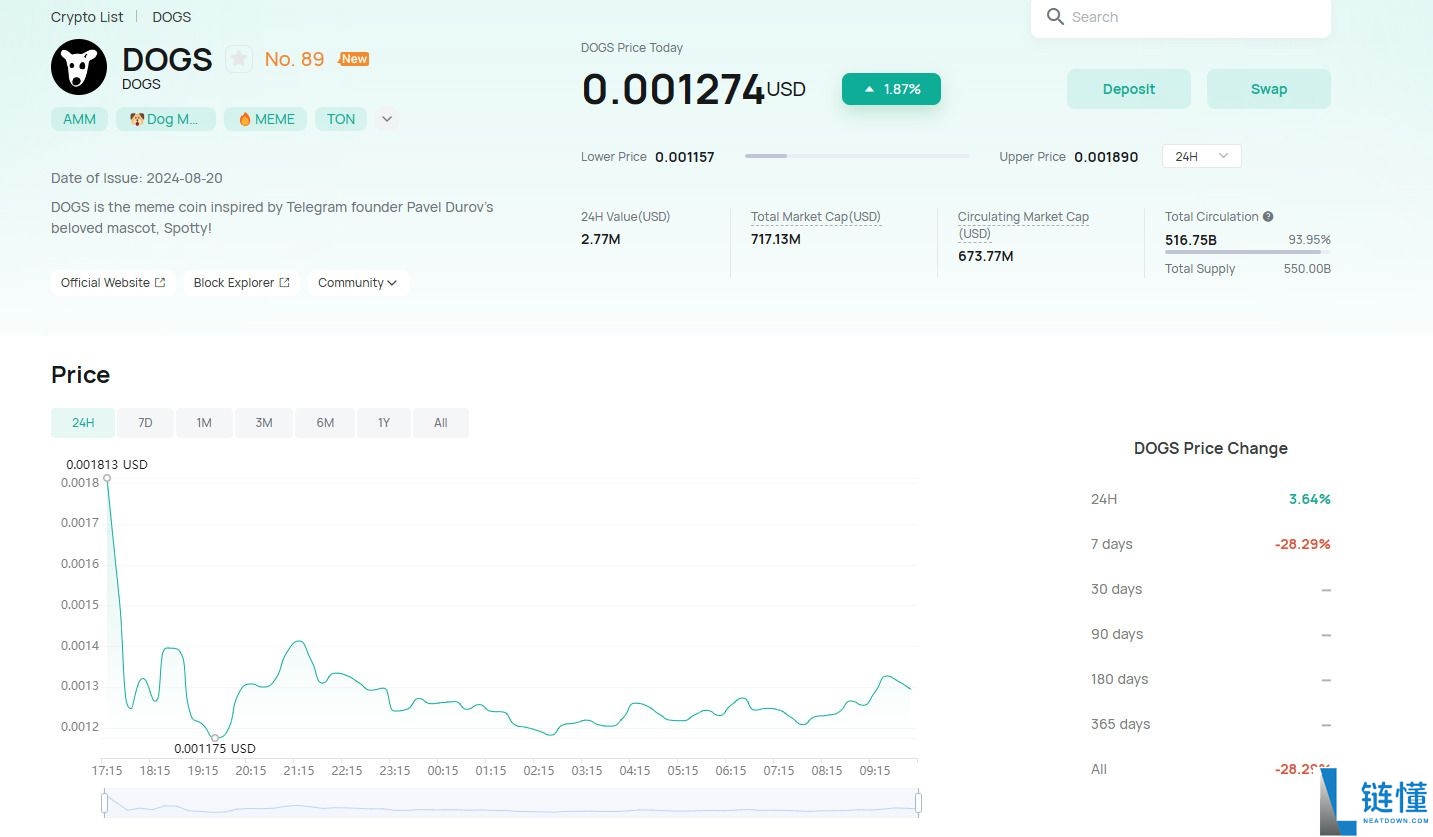Toggle the favorite star for DOGS
1433x837 pixels.
[x=238, y=59]
